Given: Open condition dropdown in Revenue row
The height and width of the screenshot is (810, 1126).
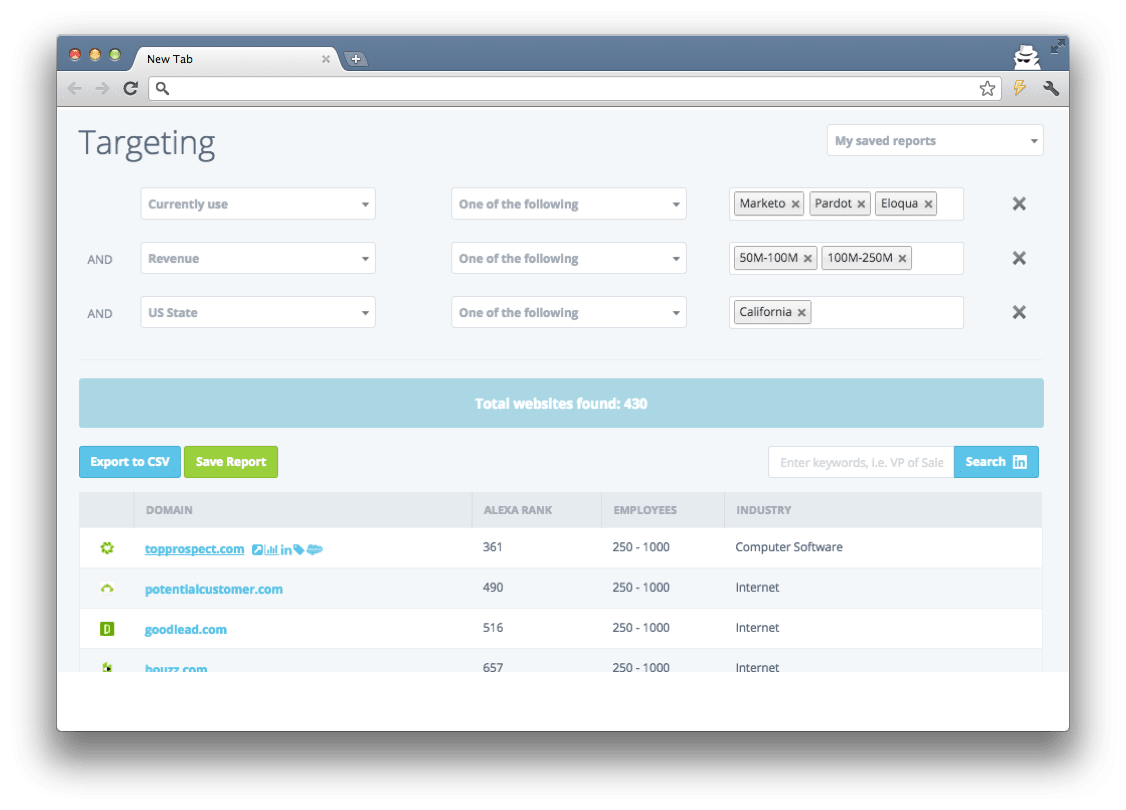Looking at the screenshot, I should 569,259.
